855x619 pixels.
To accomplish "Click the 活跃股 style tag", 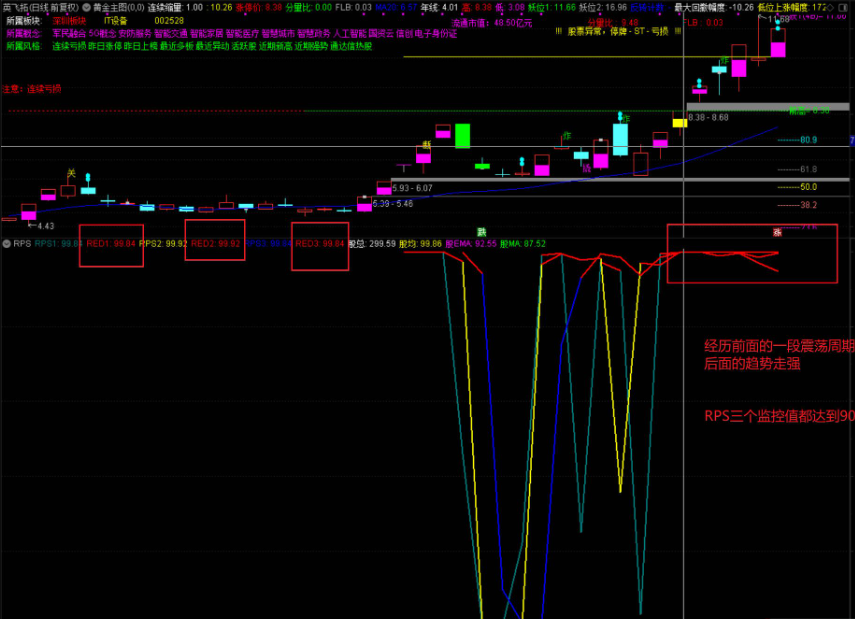I will tap(244, 46).
